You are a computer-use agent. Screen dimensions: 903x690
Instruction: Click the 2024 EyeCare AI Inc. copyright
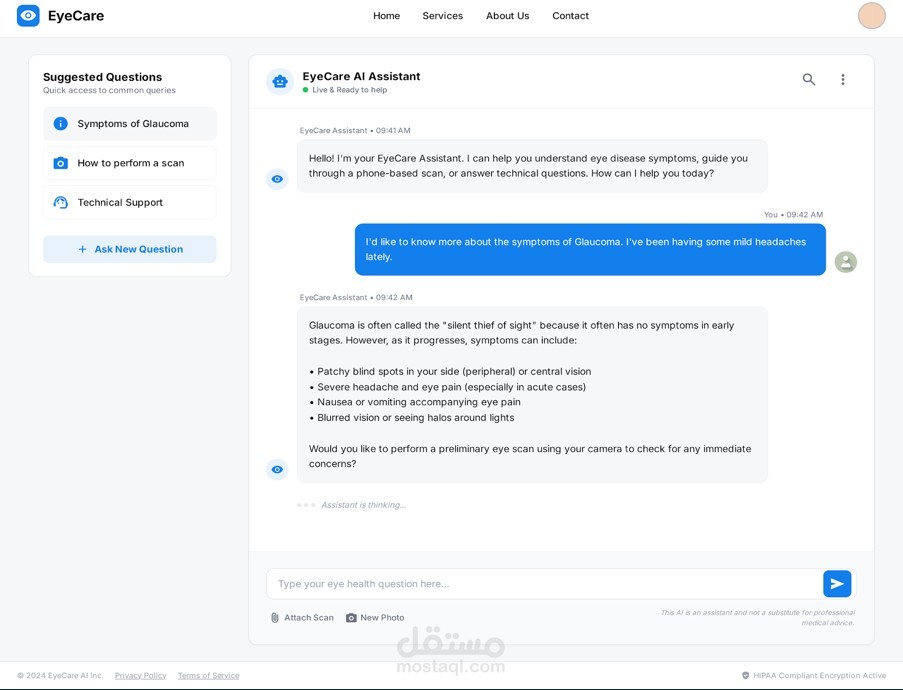60,675
